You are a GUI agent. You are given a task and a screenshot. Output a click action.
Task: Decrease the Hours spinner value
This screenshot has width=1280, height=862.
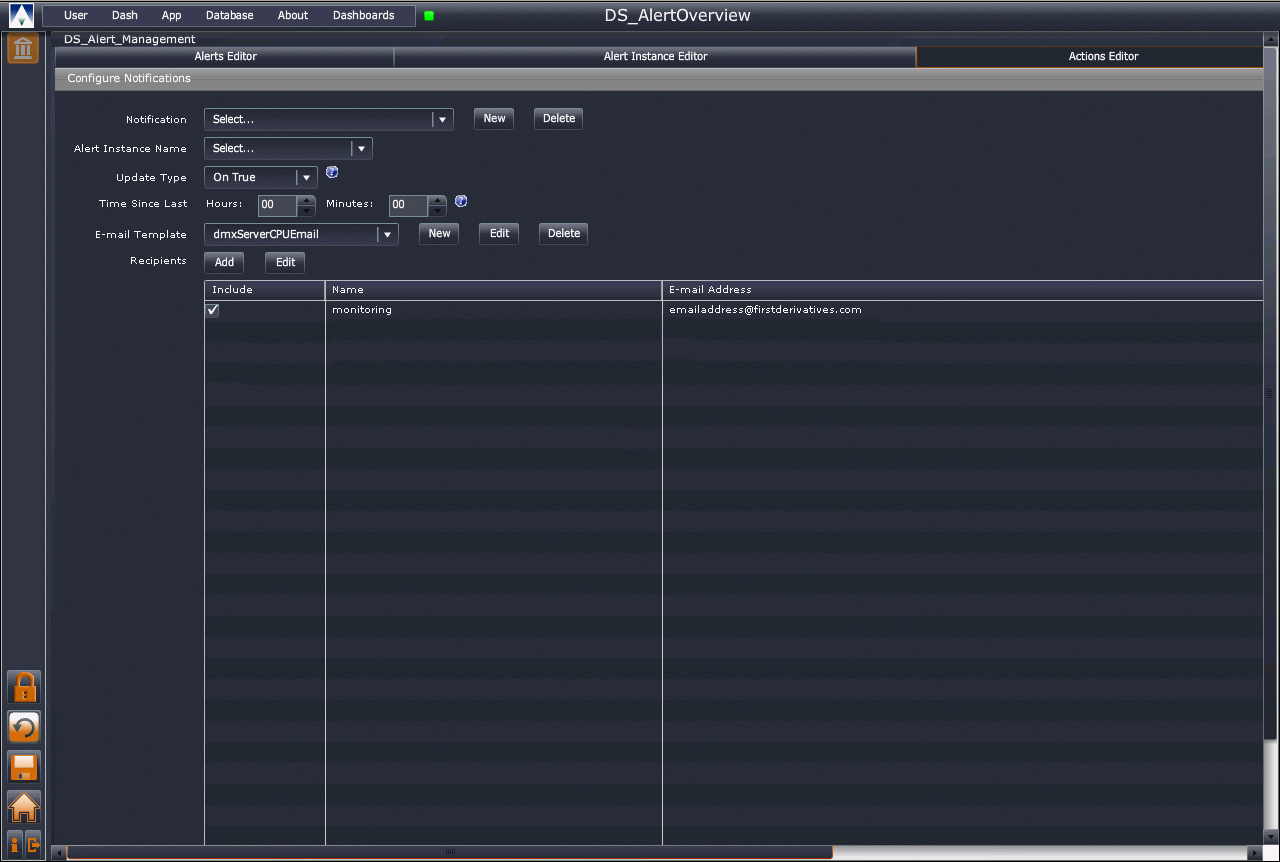pyautogui.click(x=307, y=211)
